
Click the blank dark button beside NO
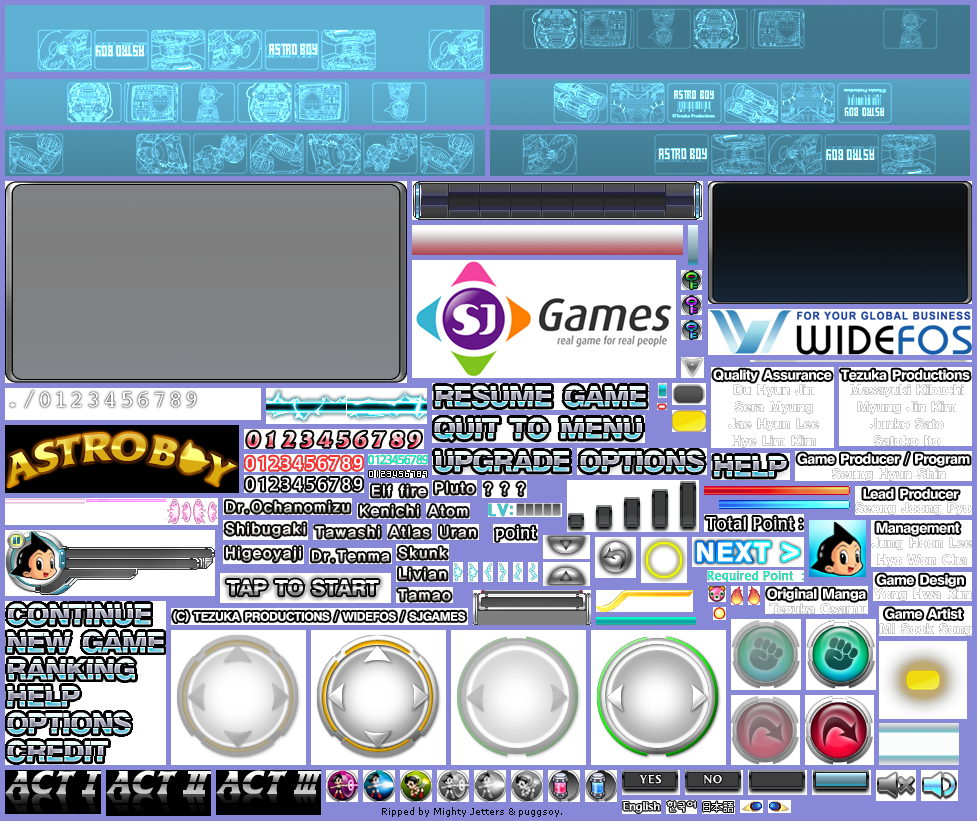coord(776,780)
